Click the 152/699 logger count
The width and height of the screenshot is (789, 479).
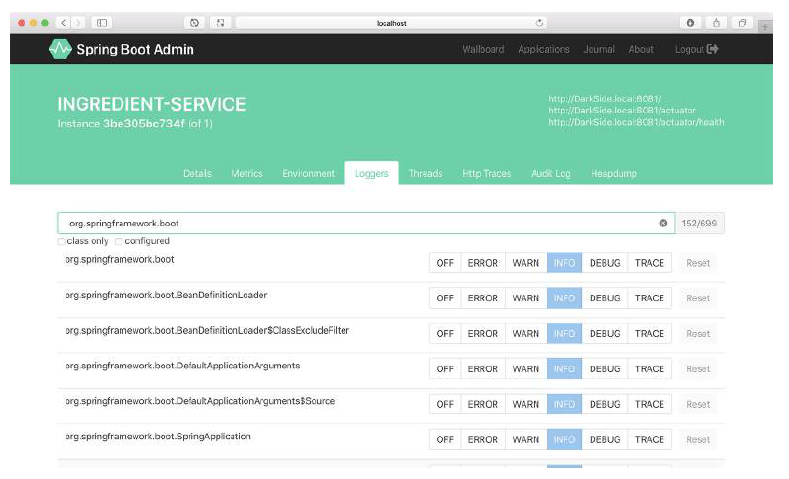tap(699, 223)
